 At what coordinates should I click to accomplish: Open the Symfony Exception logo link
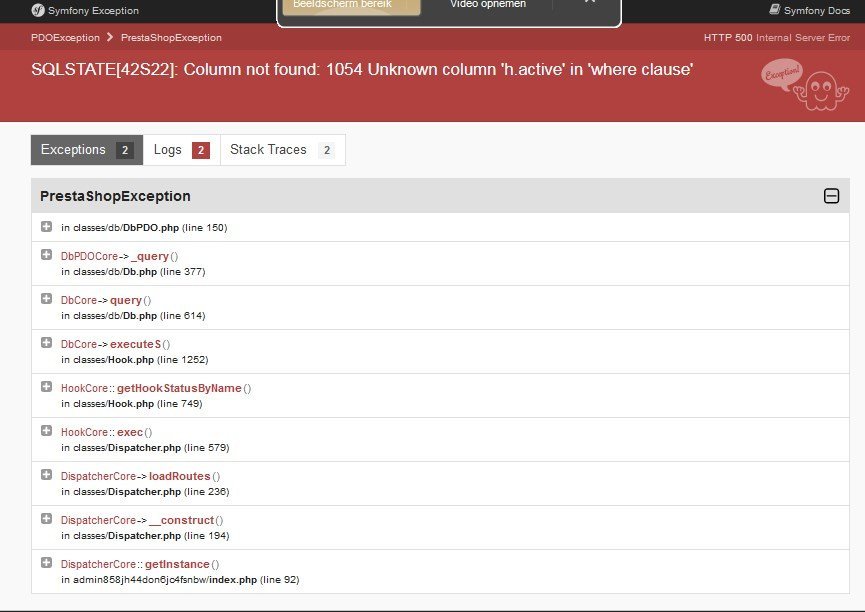[x=85, y=10]
